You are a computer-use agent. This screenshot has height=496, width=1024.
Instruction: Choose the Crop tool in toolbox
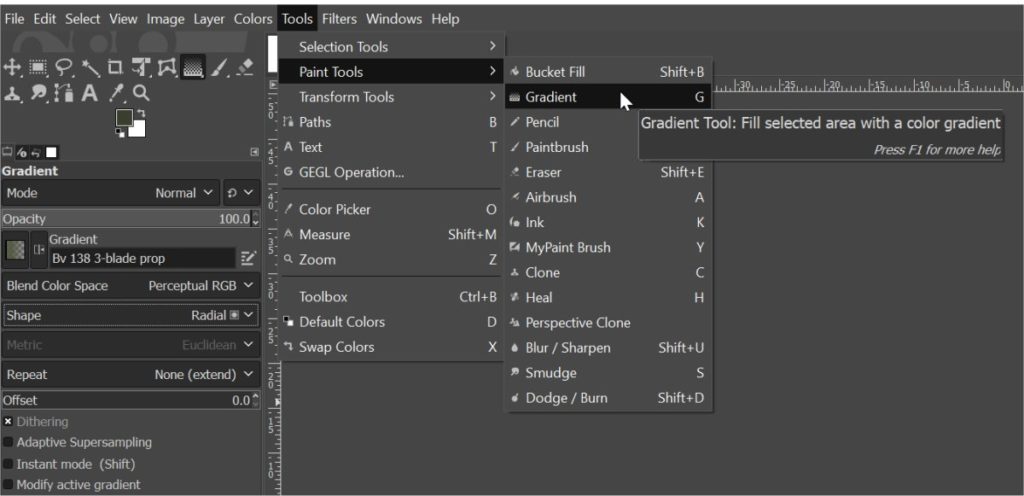tap(117, 68)
